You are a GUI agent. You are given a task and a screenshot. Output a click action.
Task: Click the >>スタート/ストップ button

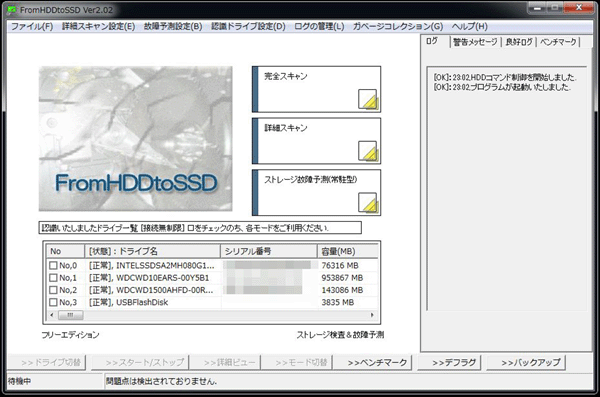[140, 362]
